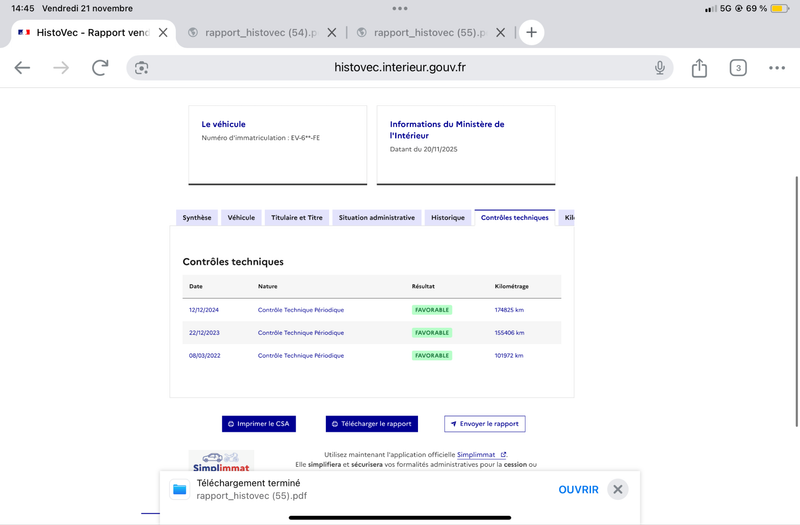This screenshot has height=525, width=800.
Task: Select the Situation administrative tab
Action: pos(376,217)
